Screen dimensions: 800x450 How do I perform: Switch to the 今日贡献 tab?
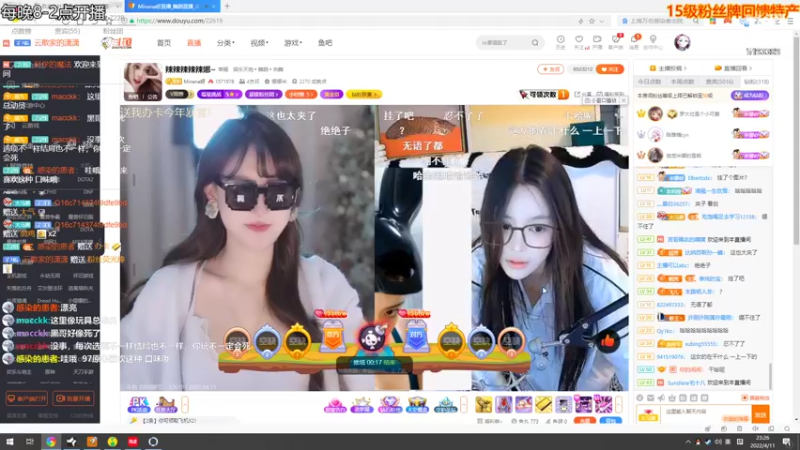(x=649, y=82)
